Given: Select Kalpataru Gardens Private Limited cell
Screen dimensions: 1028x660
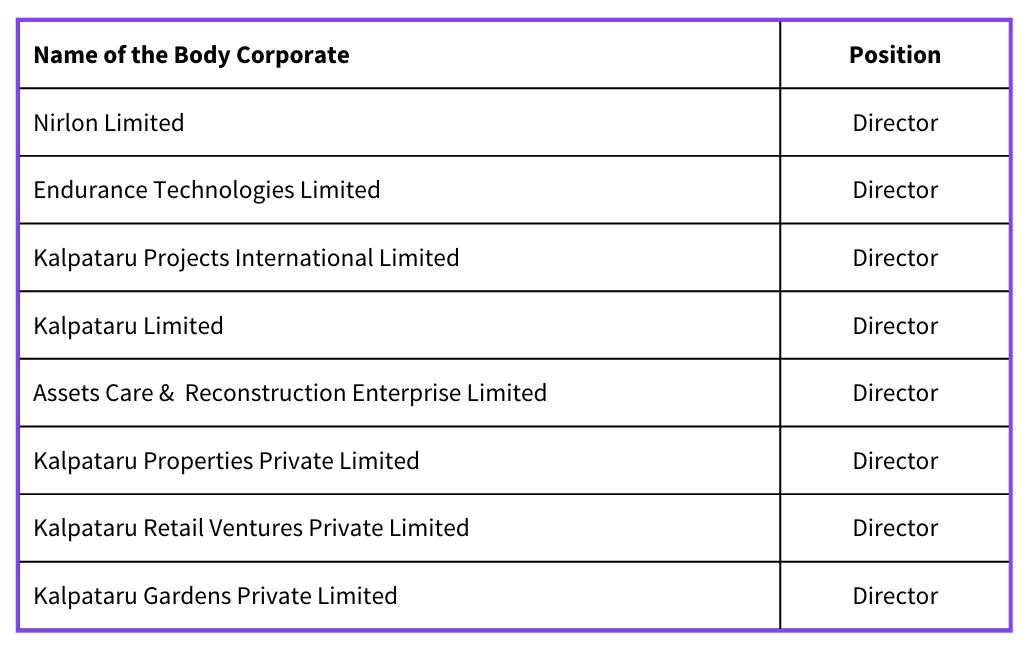Looking at the screenshot, I should (x=399, y=596).
